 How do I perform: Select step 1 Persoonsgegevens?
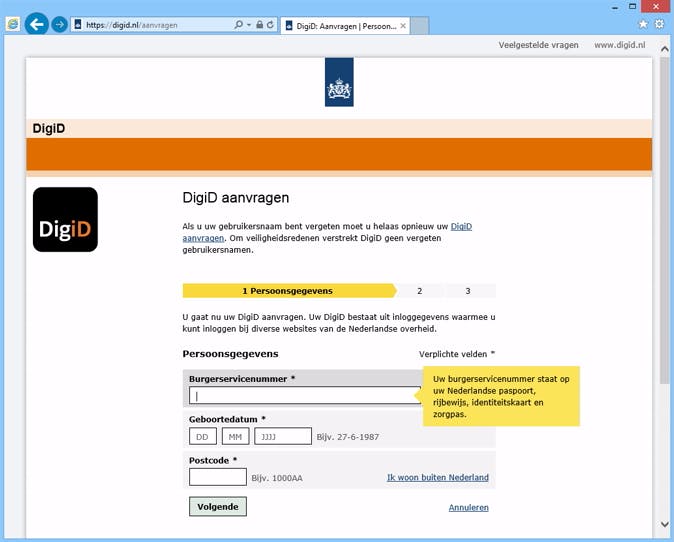pyautogui.click(x=287, y=291)
